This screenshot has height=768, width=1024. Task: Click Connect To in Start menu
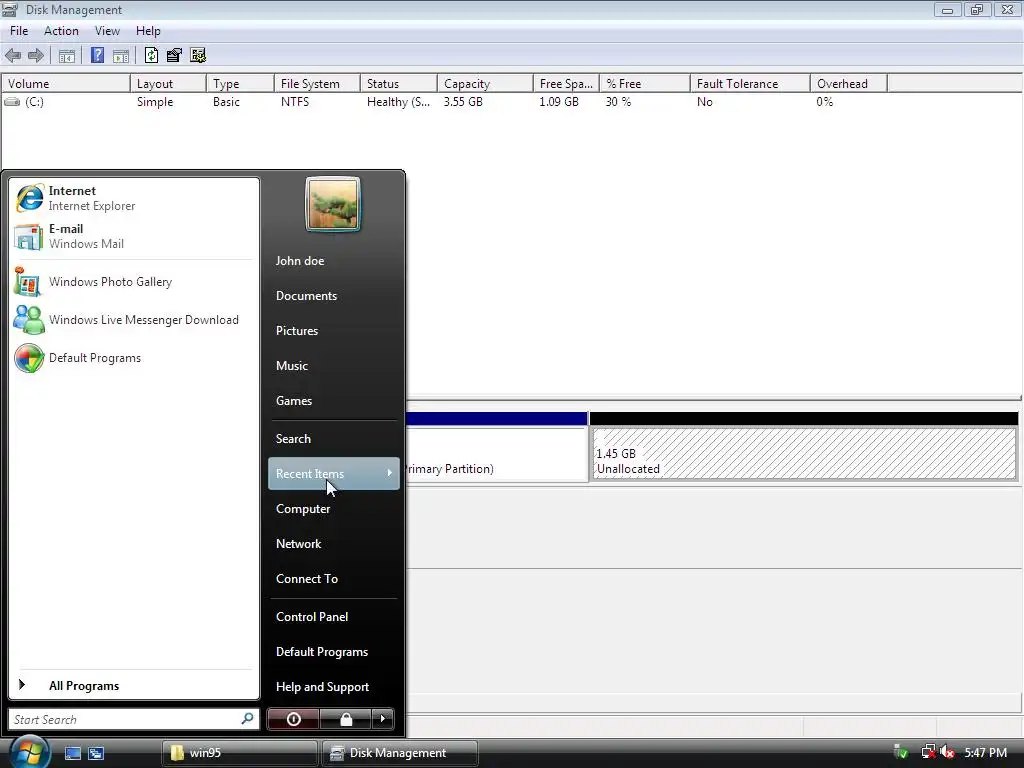point(307,579)
